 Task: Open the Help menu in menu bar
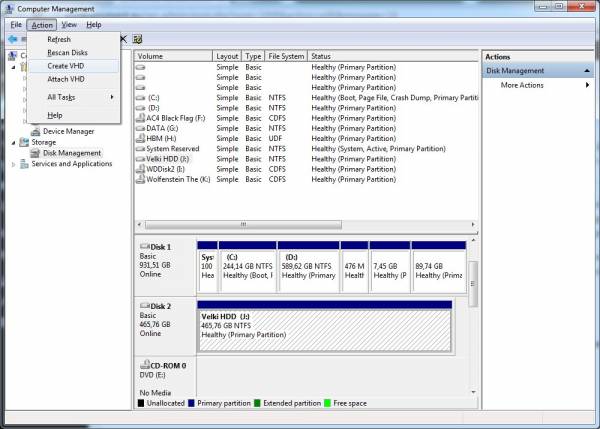pos(94,25)
